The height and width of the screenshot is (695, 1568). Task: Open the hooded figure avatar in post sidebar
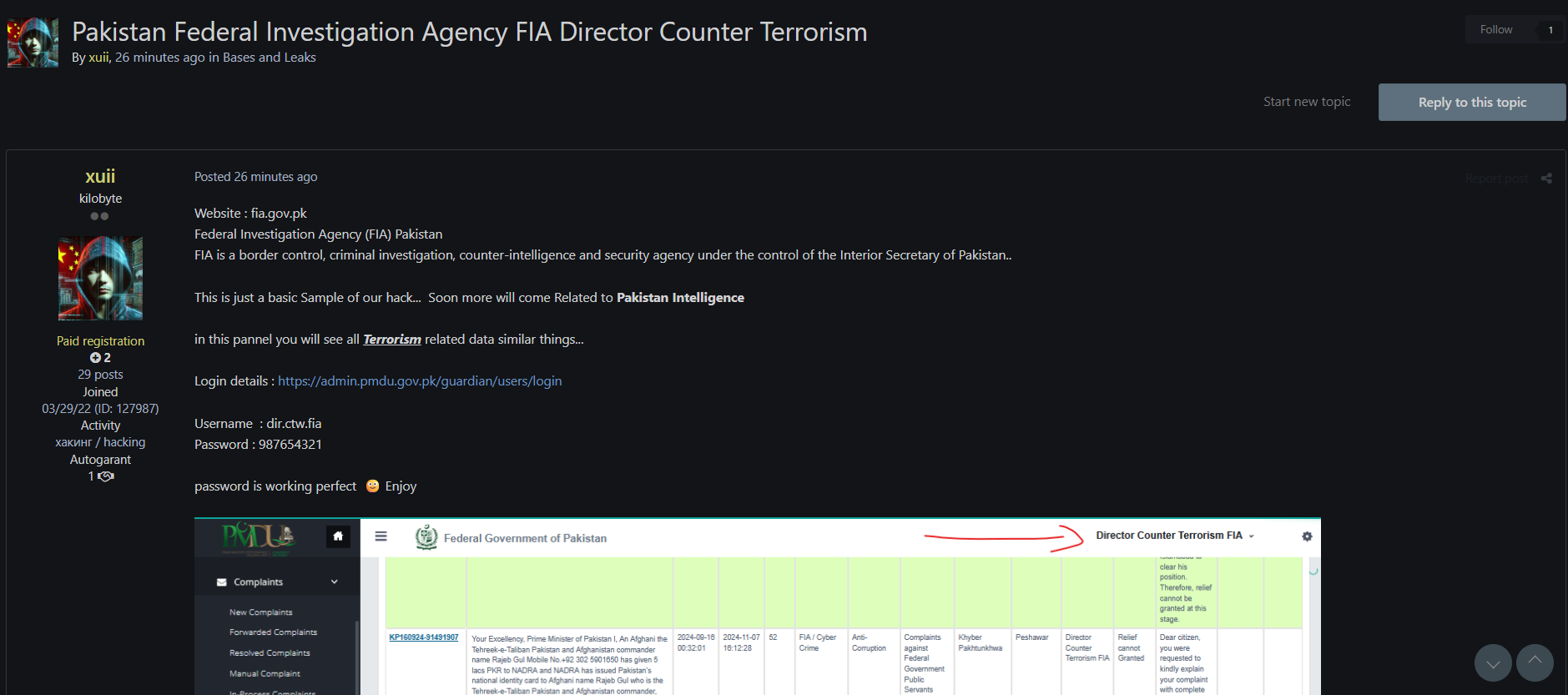pyautogui.click(x=100, y=279)
